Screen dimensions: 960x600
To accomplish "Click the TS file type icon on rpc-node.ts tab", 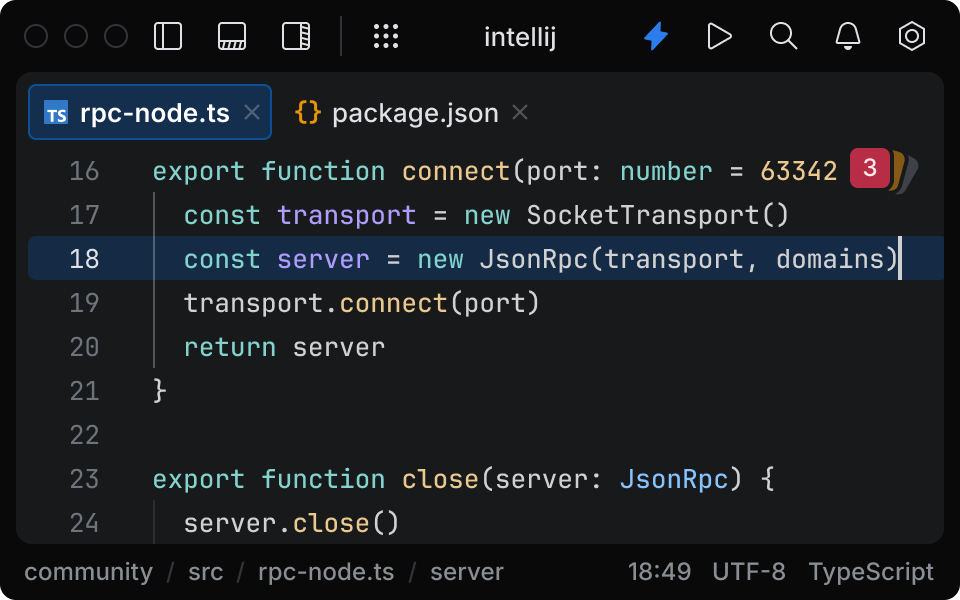I will [55, 112].
